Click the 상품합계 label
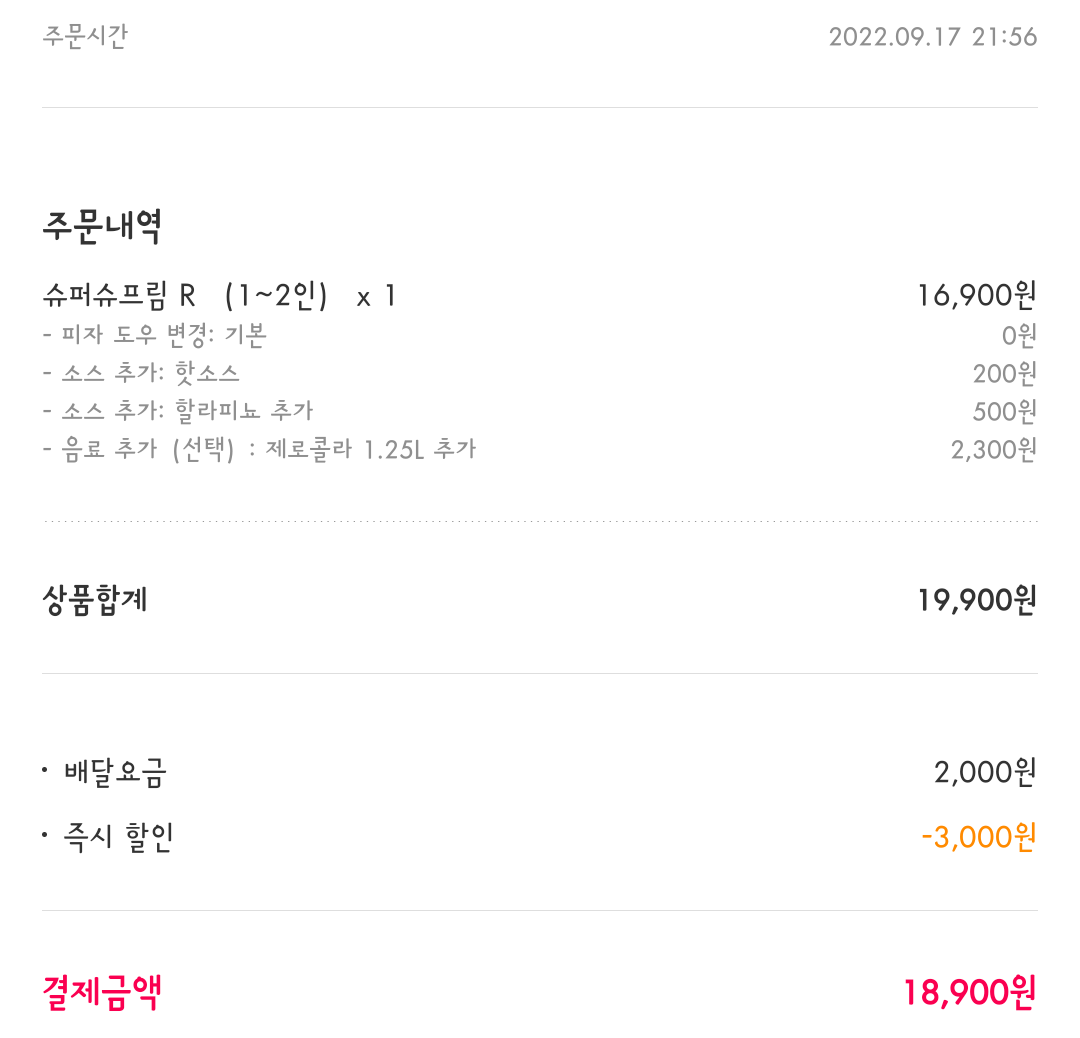This screenshot has height=1038, width=1080. 95,600
